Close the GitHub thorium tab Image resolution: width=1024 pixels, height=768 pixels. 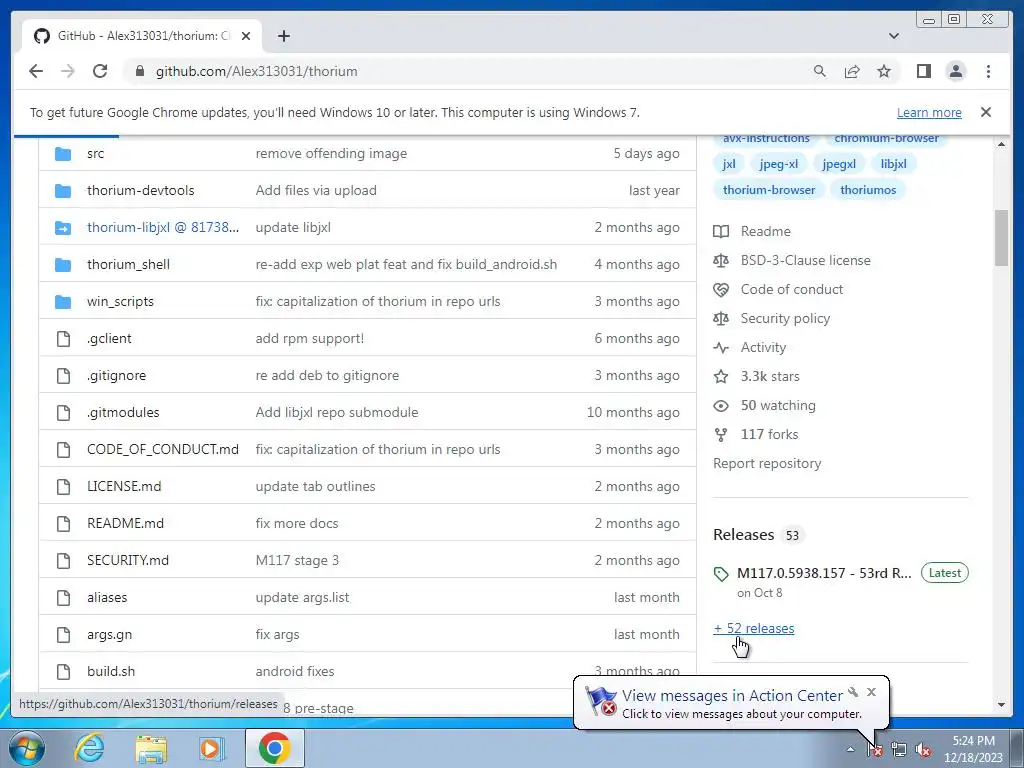click(x=246, y=36)
